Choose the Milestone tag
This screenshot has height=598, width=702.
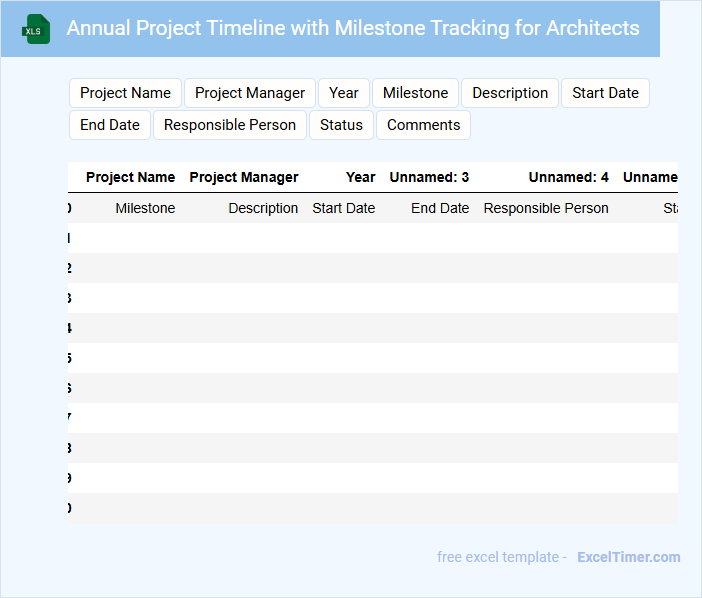pos(415,93)
